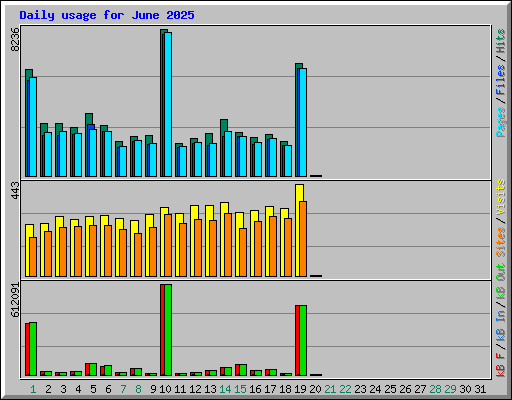Image resolution: width=512 pixels, height=400 pixels.
Task: Click the 443 visits axis label
Action: tap(15, 190)
